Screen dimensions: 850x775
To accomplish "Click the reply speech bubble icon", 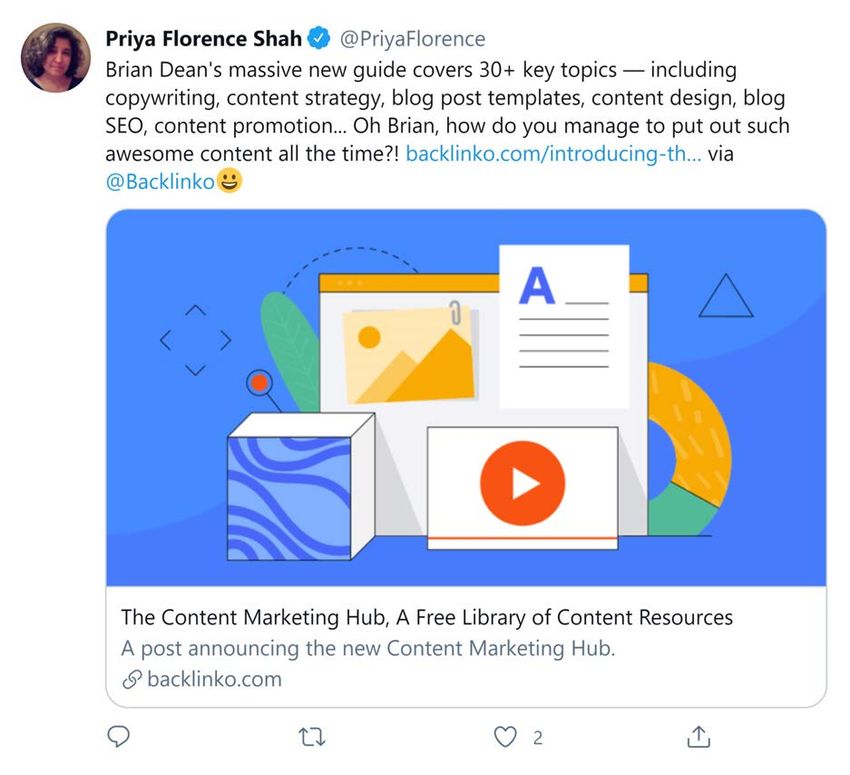I will pyautogui.click(x=118, y=737).
